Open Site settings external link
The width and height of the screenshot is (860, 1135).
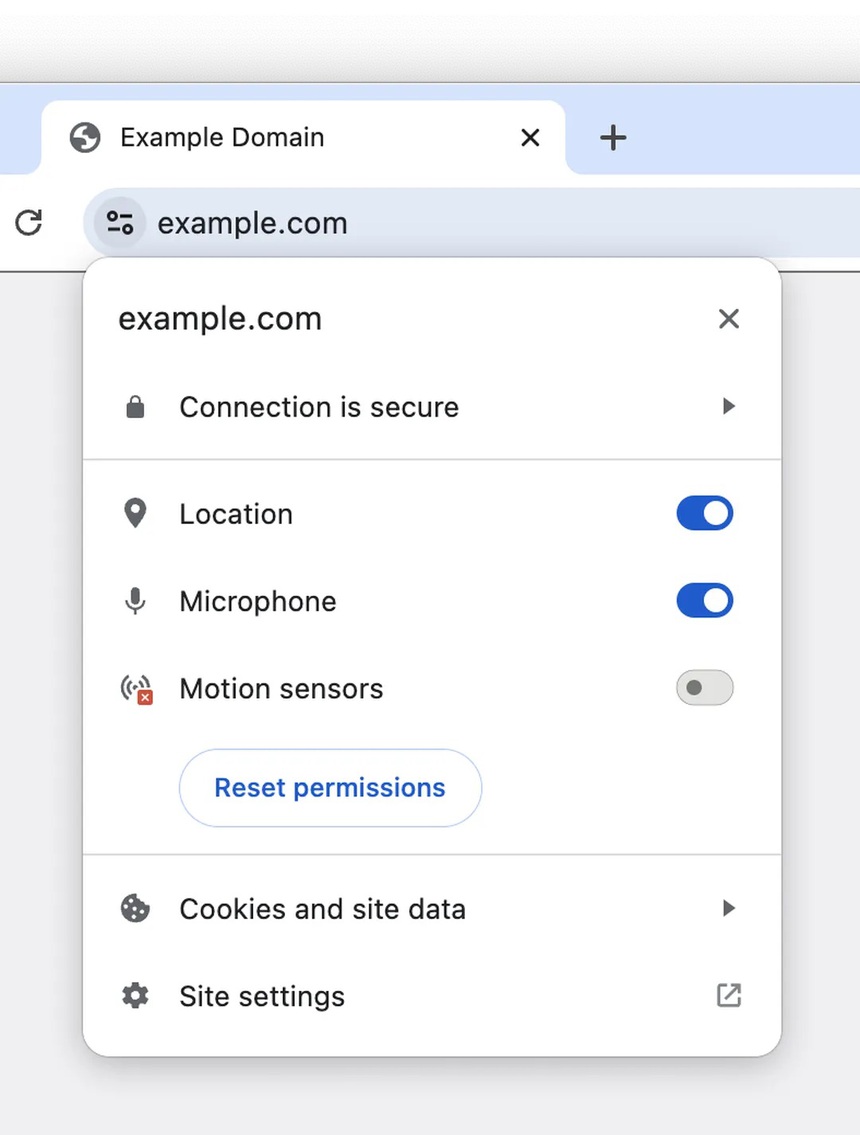click(729, 995)
